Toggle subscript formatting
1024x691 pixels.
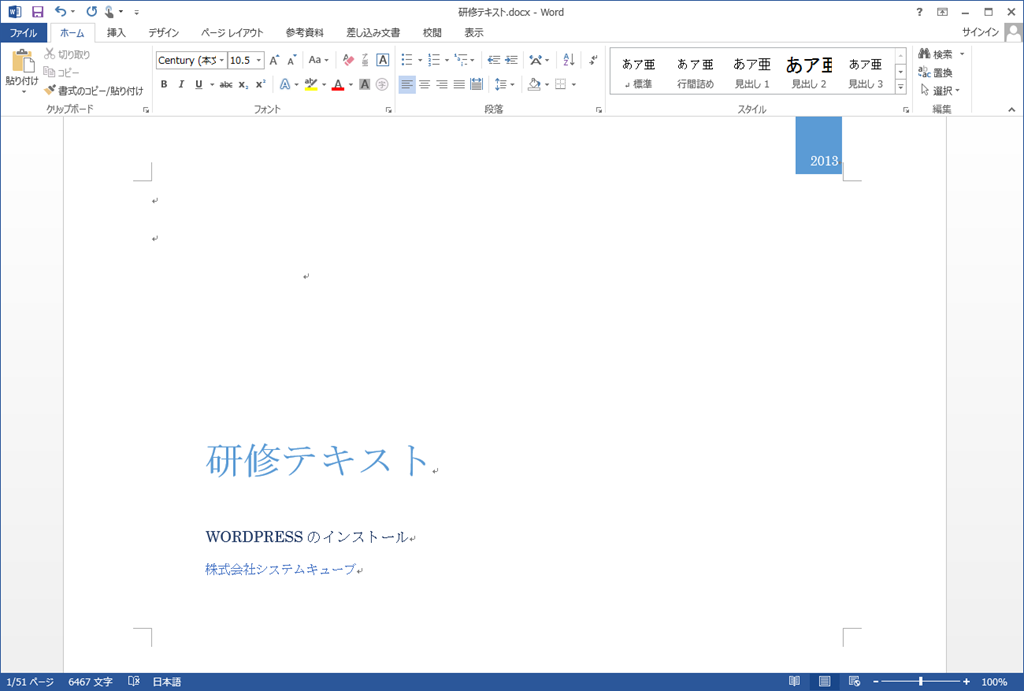(243, 84)
